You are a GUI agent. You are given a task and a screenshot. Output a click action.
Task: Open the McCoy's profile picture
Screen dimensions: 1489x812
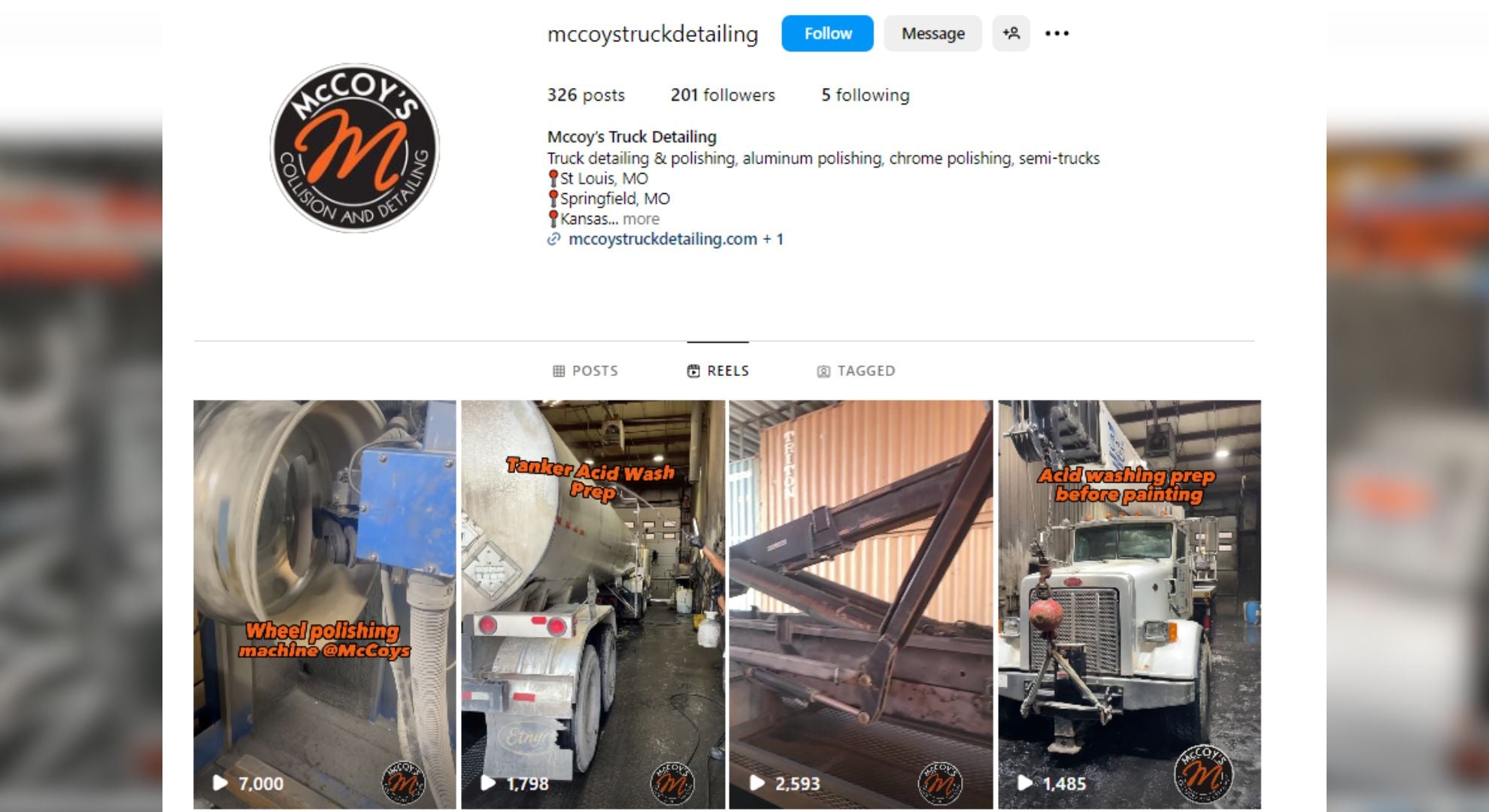click(x=355, y=147)
